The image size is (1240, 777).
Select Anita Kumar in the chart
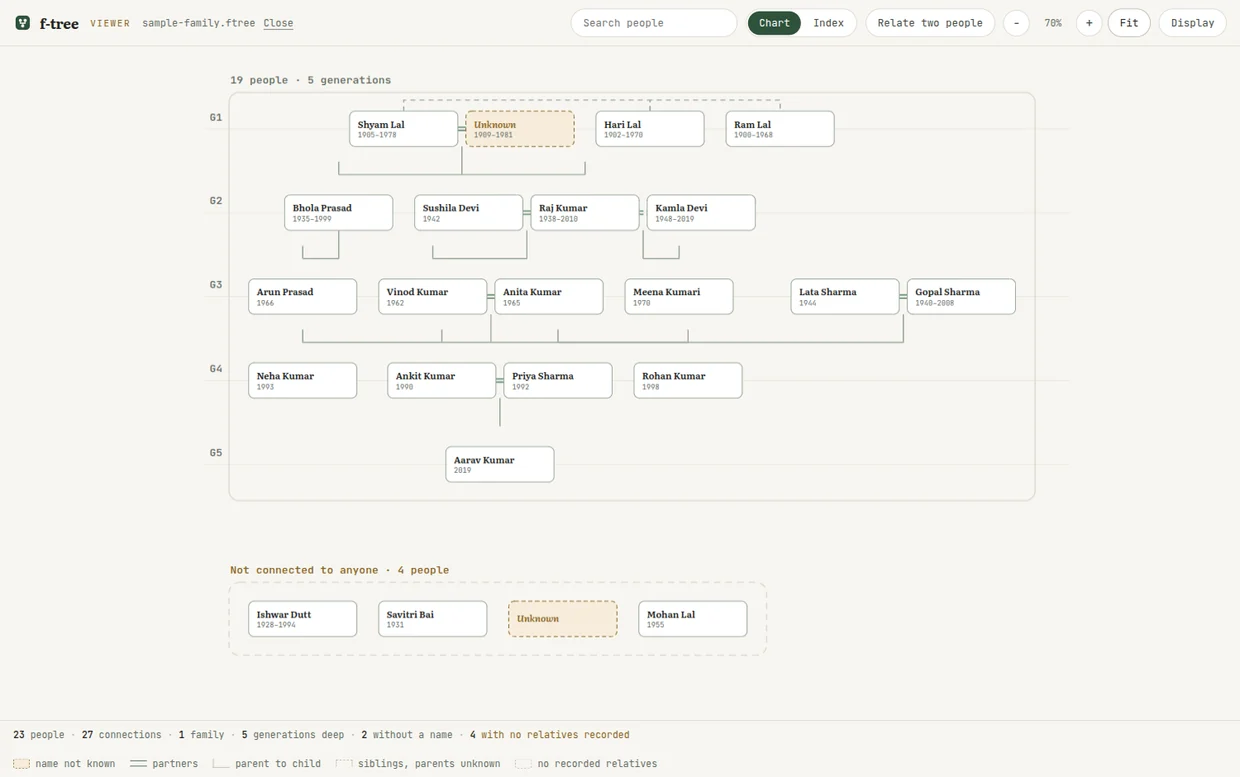pos(549,297)
